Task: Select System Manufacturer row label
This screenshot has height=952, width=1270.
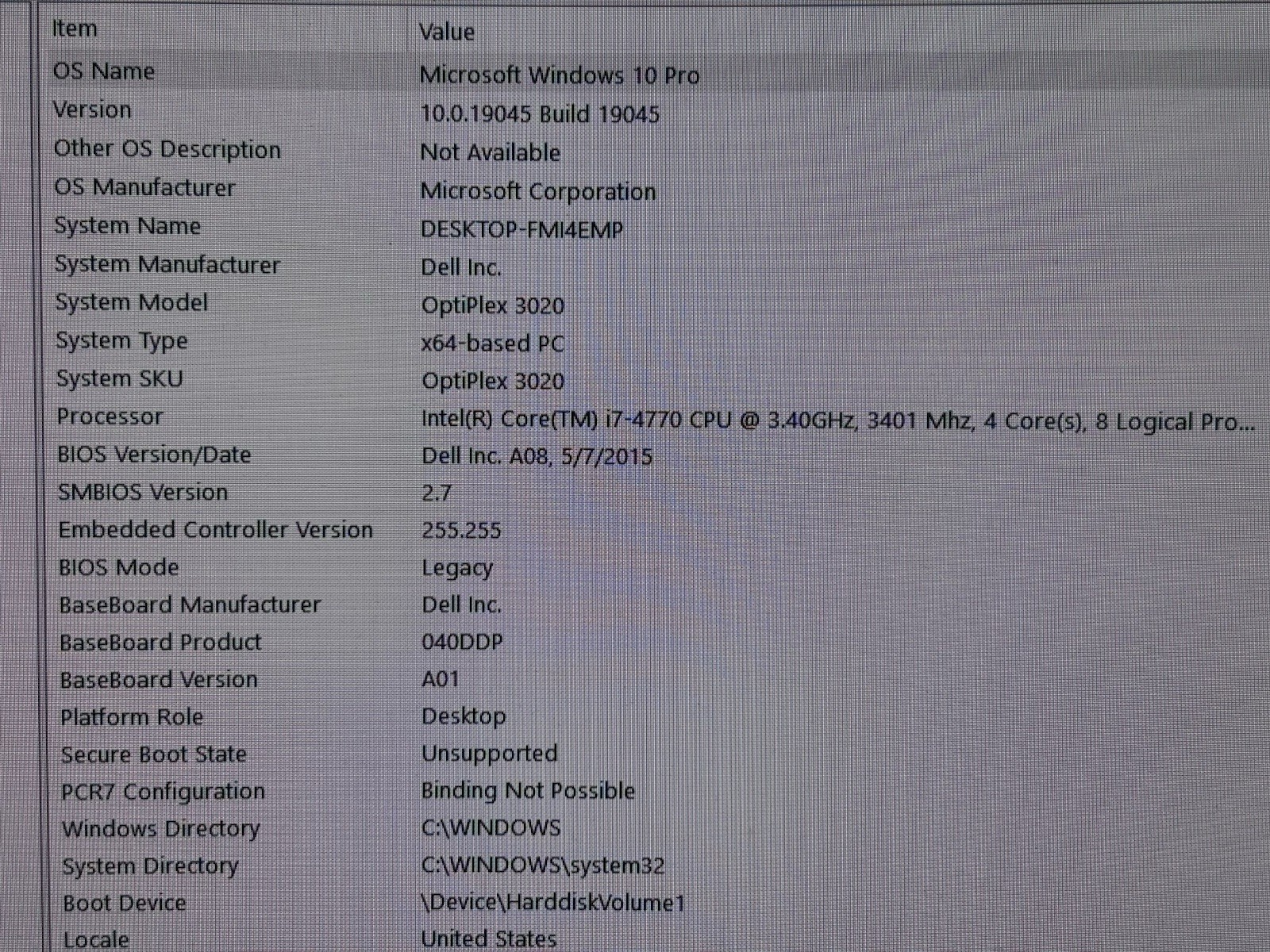Action: point(167,264)
